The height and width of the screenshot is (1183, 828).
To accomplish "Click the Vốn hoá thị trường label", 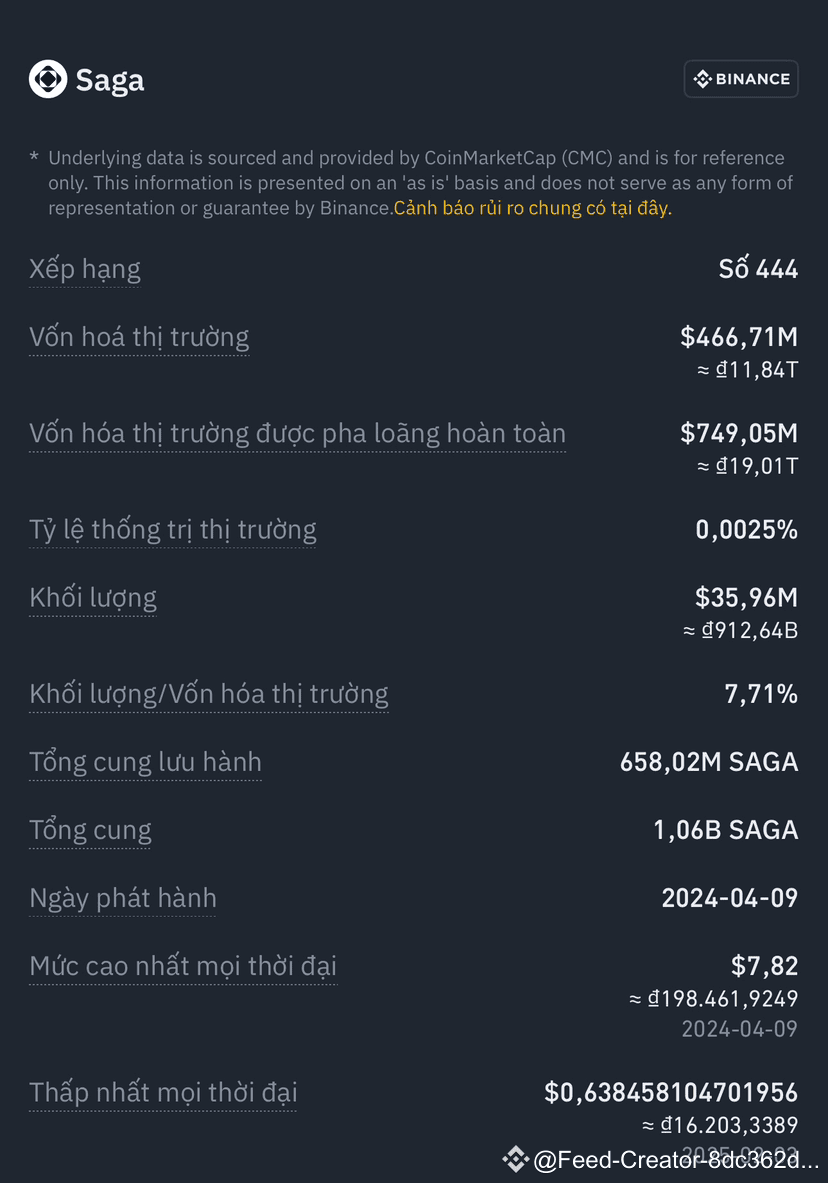I will 138,337.
